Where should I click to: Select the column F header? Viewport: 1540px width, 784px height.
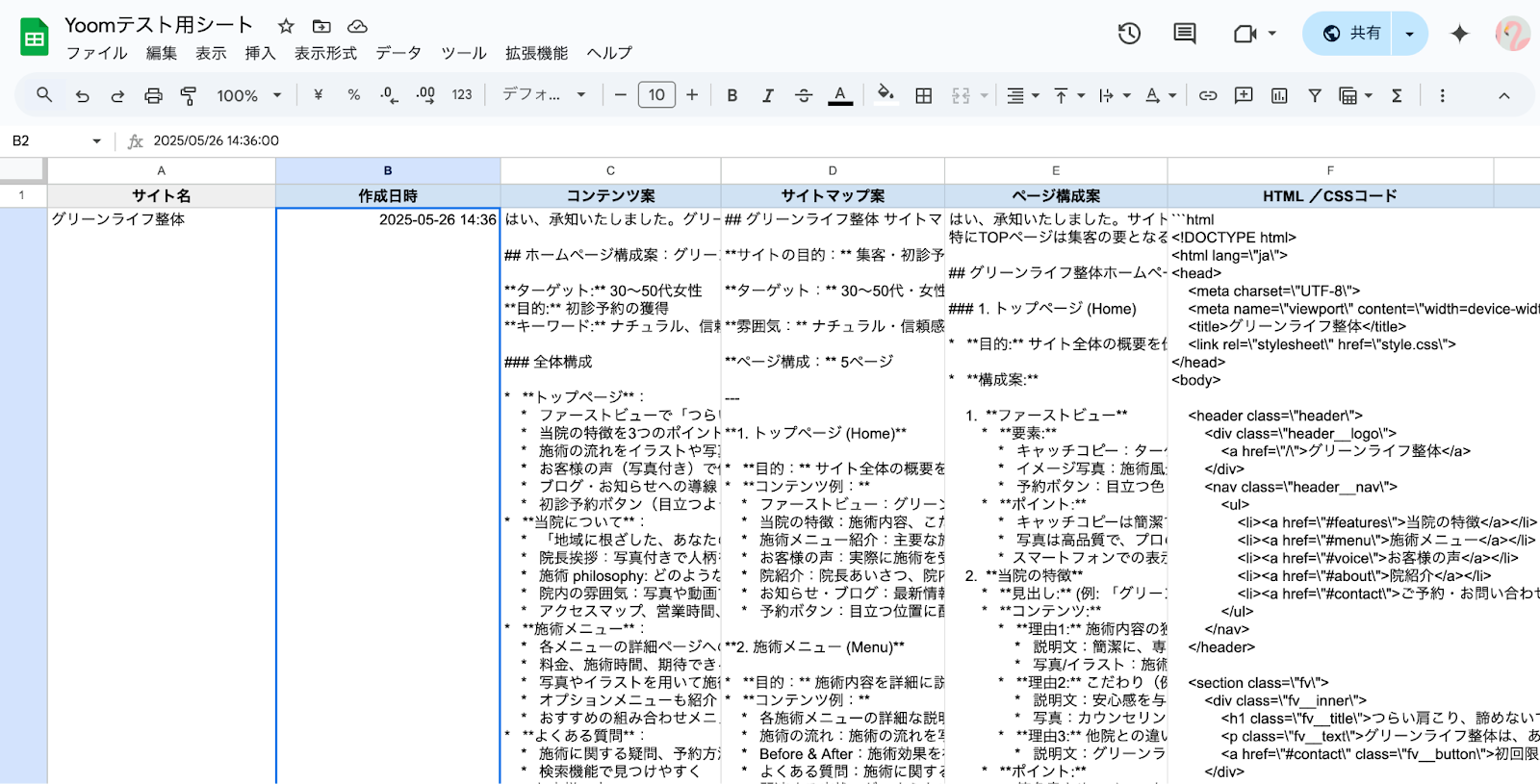tap(1330, 170)
